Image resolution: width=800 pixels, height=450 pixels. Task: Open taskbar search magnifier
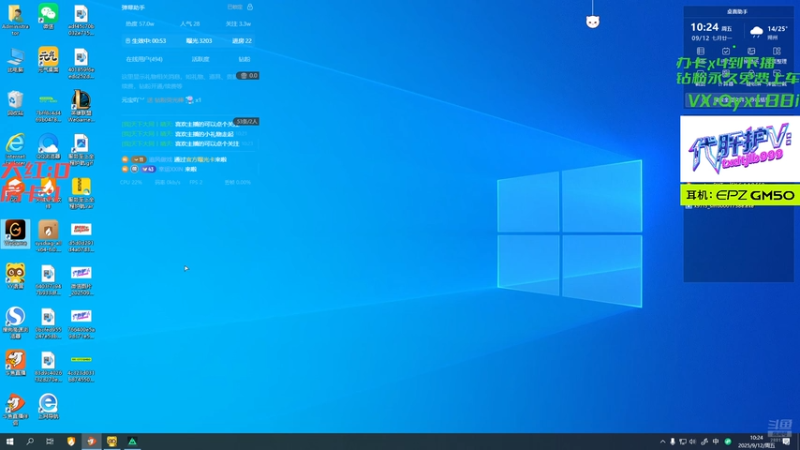click(30, 441)
